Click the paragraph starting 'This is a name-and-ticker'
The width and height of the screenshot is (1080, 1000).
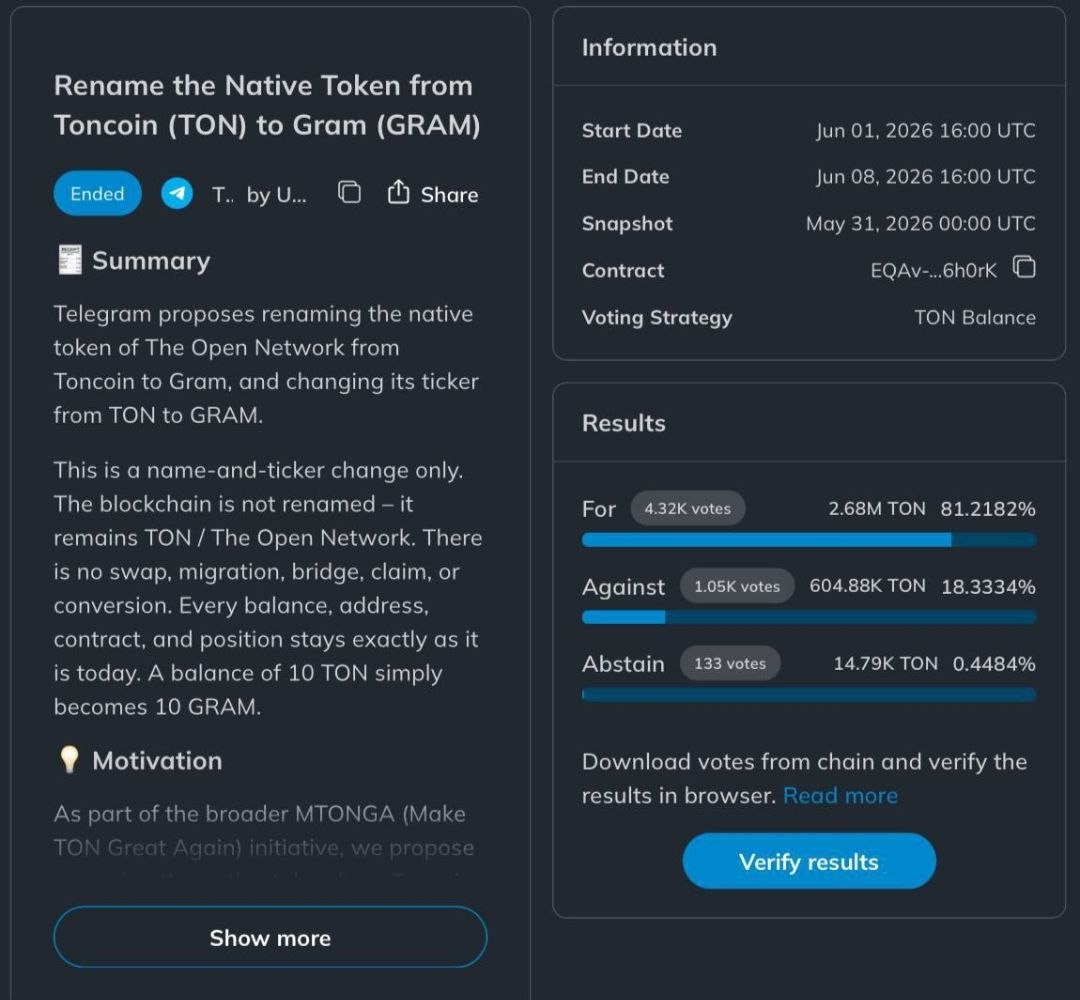(x=268, y=588)
